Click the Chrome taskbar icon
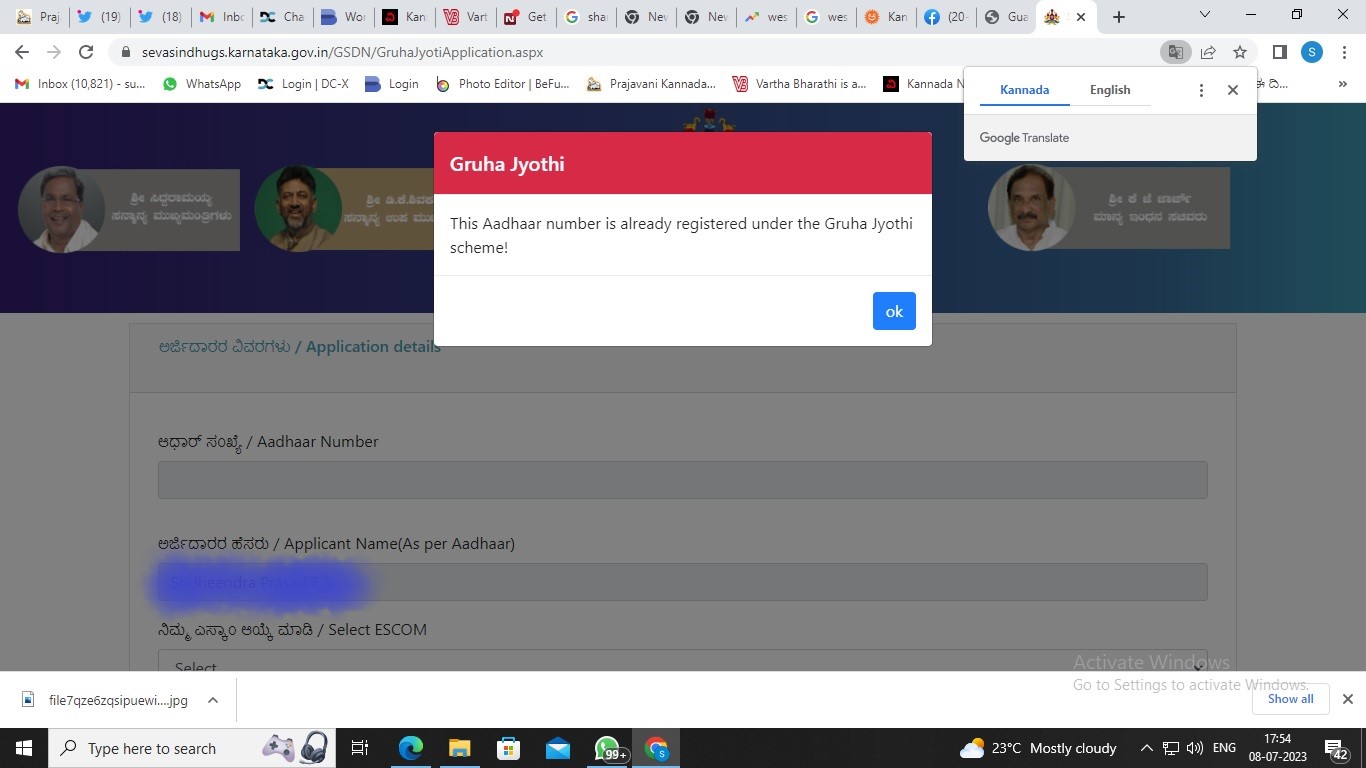Viewport: 1366px width, 768px height. tap(657, 748)
